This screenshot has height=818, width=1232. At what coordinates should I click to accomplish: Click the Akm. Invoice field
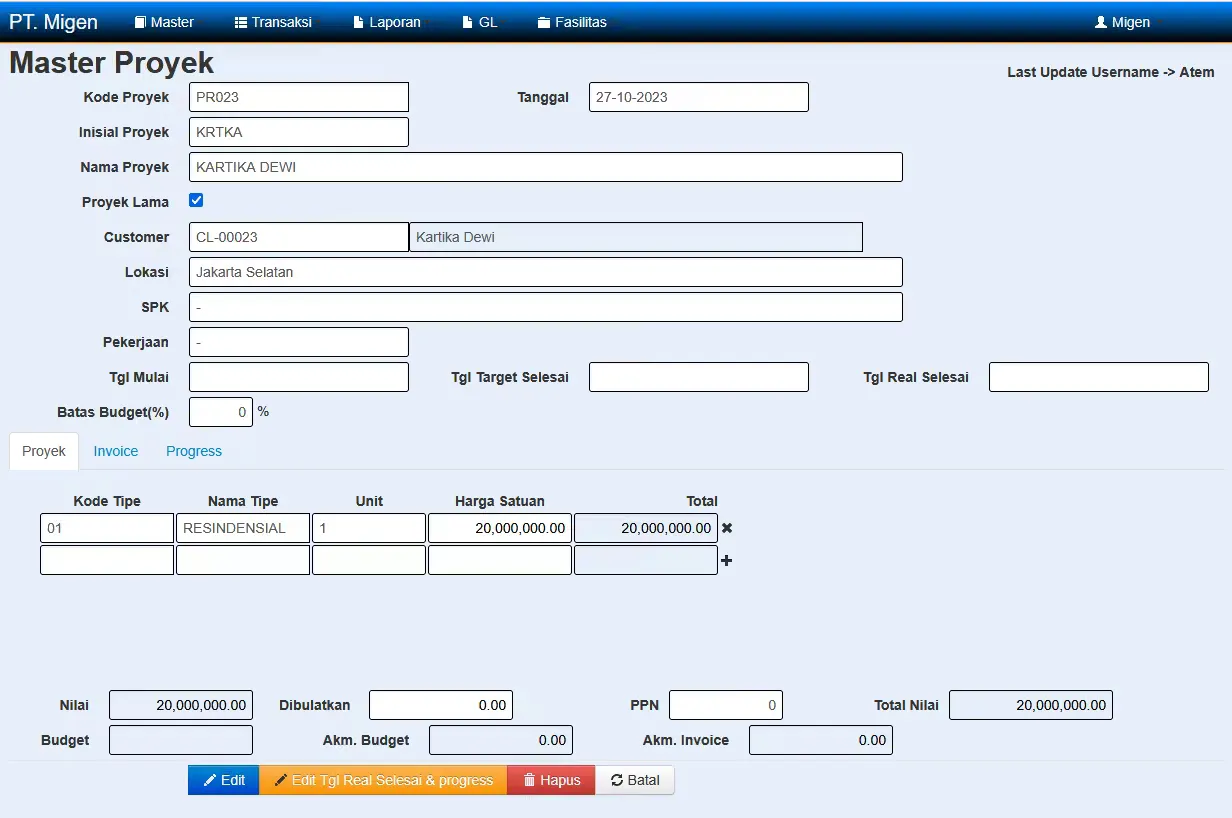pyautogui.click(x=821, y=740)
